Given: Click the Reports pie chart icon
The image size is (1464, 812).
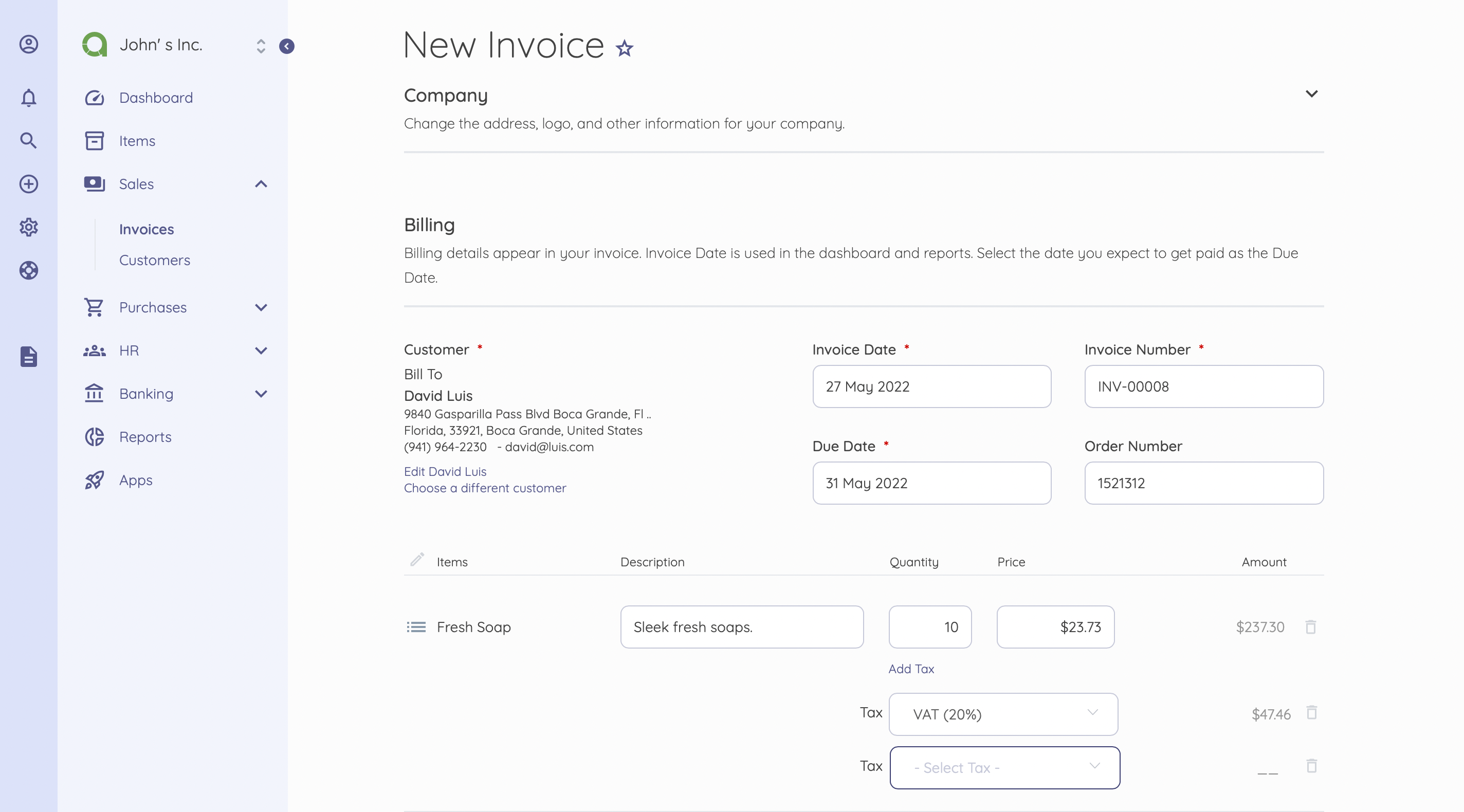Looking at the screenshot, I should 95,436.
